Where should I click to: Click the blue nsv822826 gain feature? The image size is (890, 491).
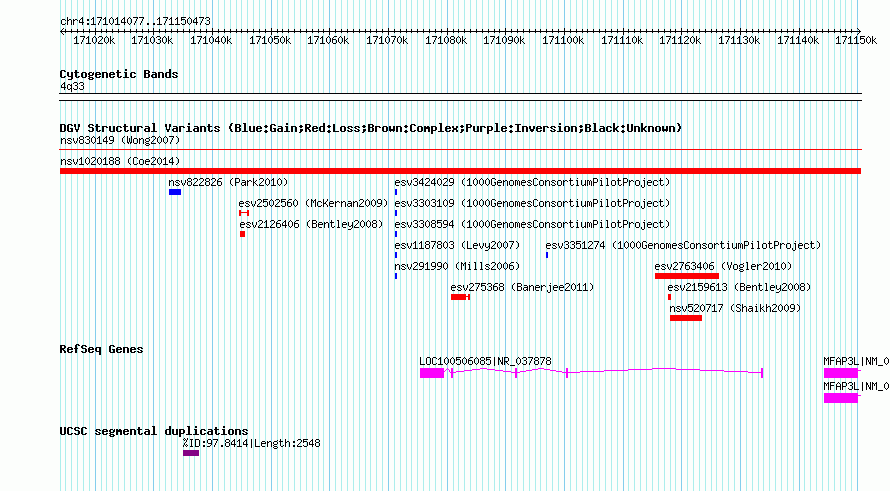(x=175, y=192)
